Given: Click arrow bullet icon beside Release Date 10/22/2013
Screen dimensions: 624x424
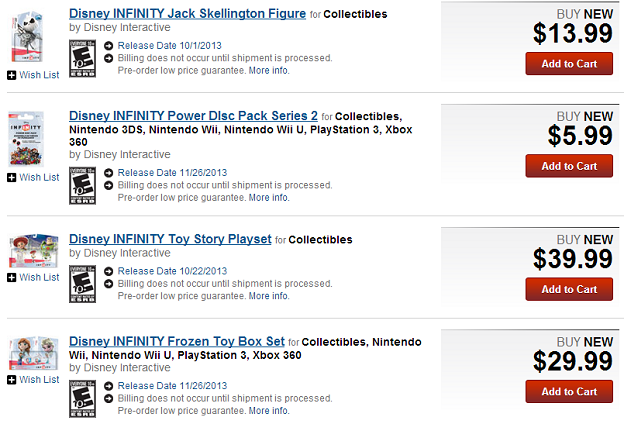Looking at the screenshot, I should pos(109,272).
